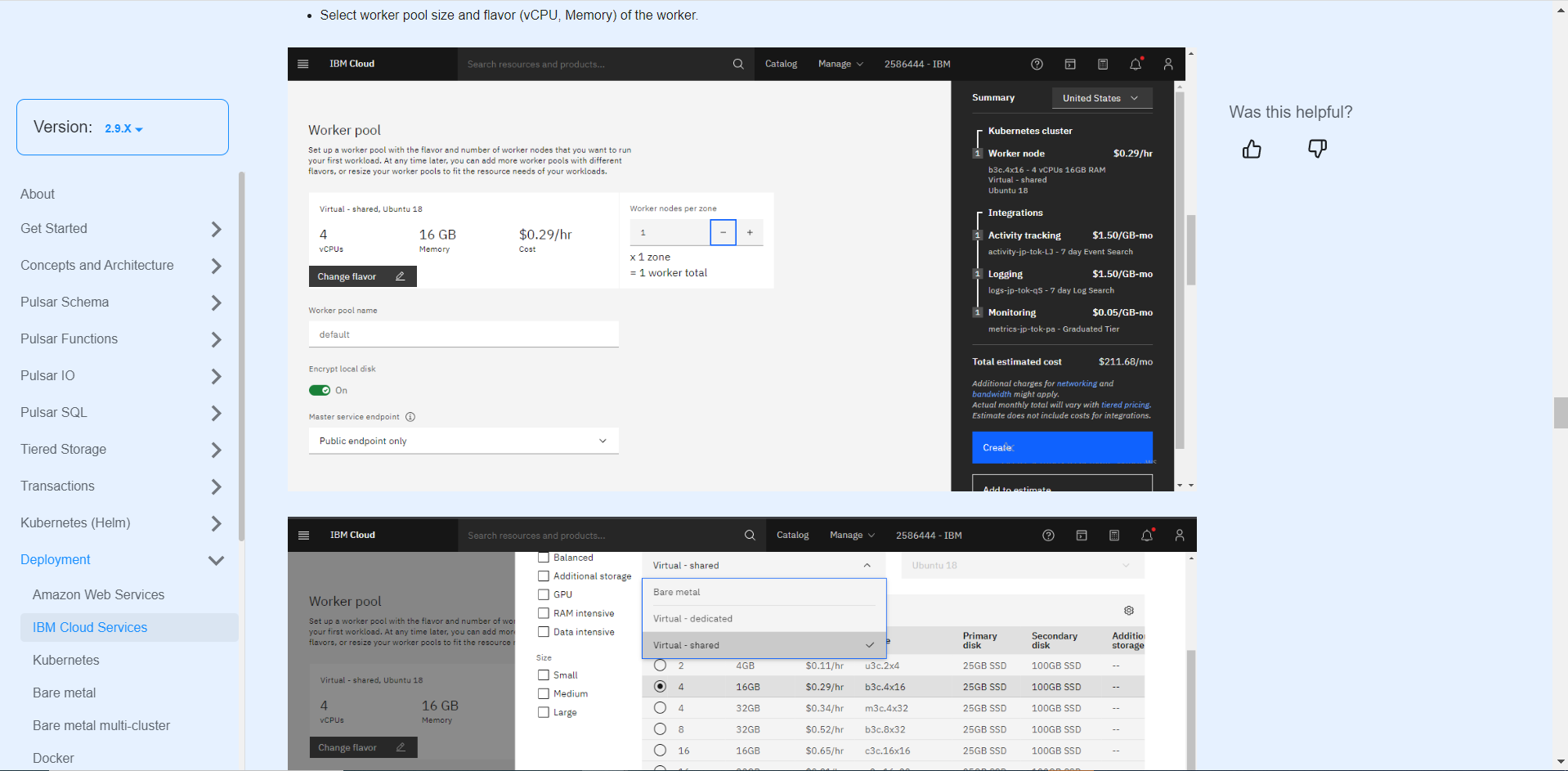Select the m3c.4x32 flavor radio button

[x=661, y=708]
